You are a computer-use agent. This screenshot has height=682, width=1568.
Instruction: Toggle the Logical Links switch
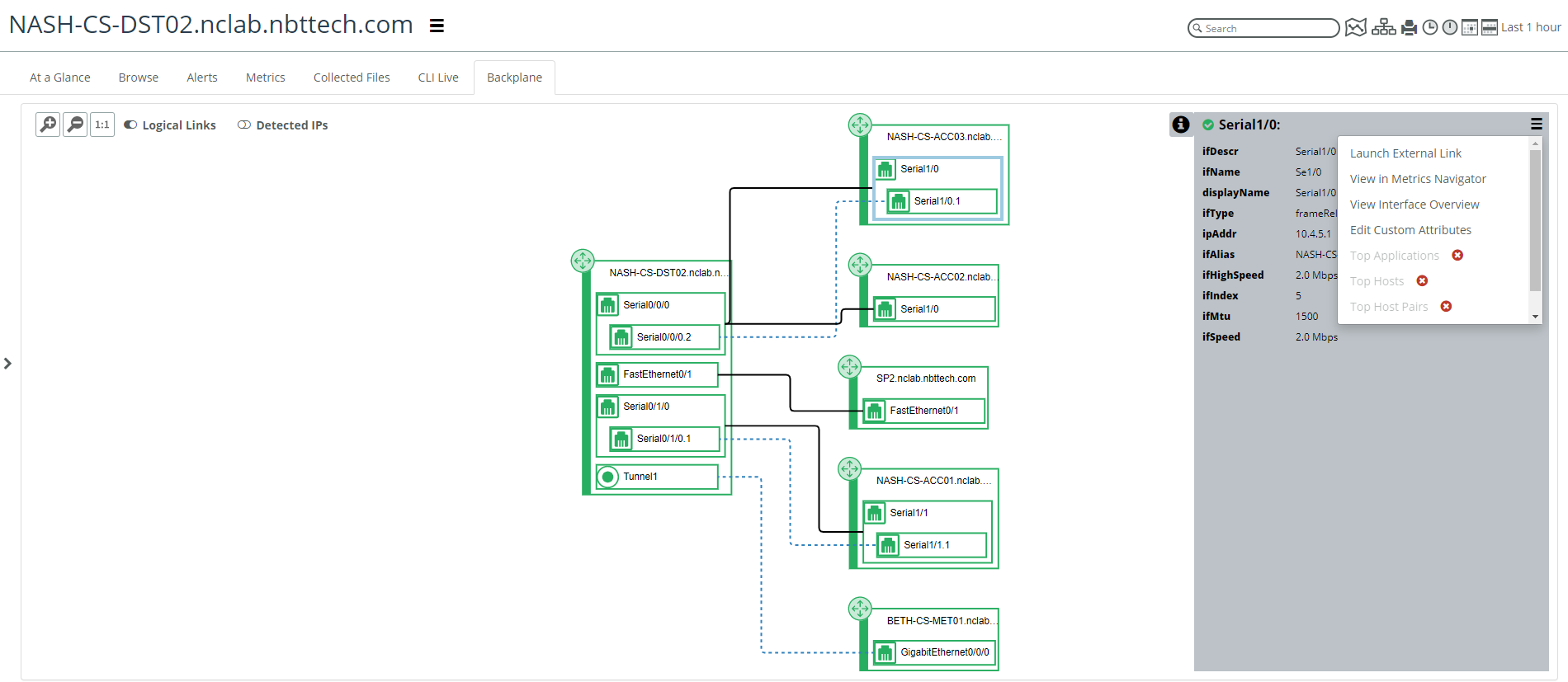(x=130, y=125)
